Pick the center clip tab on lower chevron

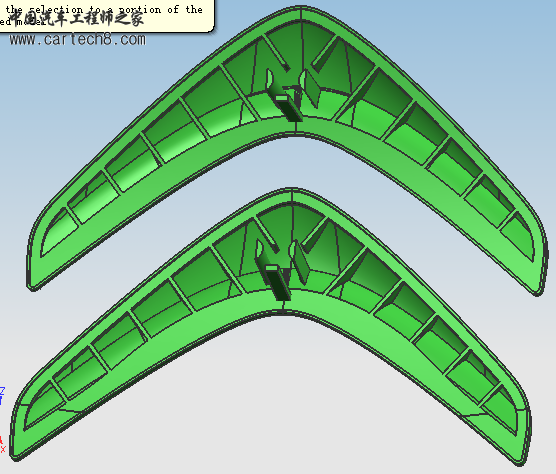279,282
